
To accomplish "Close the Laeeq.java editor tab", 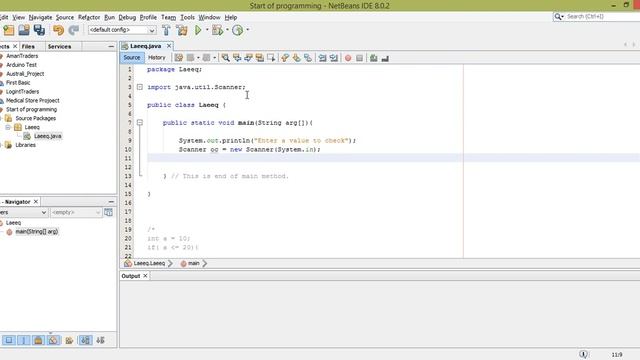I will click(x=169, y=46).
